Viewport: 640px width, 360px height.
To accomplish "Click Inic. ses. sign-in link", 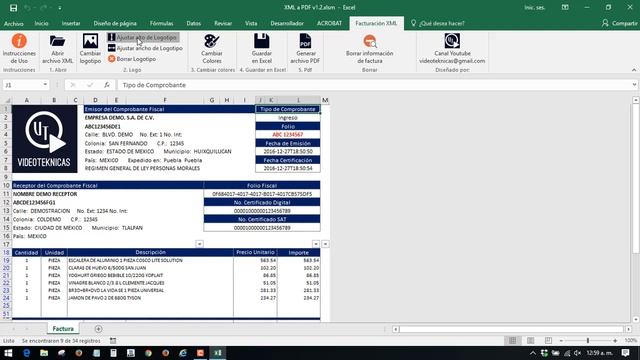I will click(535, 8).
